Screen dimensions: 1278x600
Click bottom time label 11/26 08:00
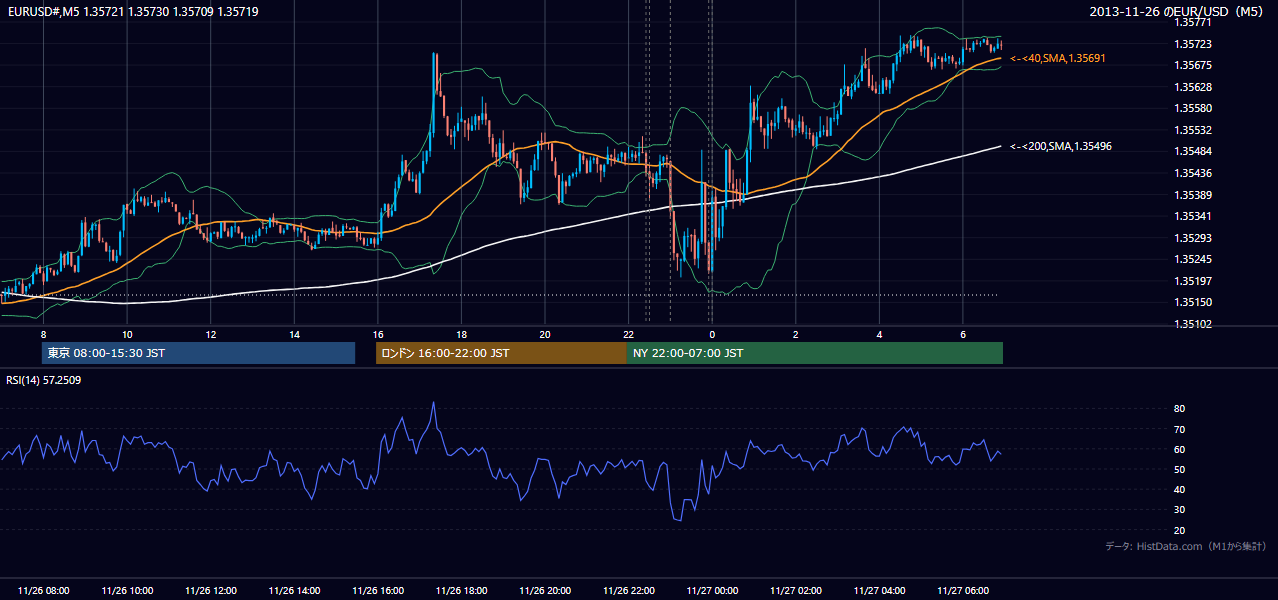pos(43,591)
